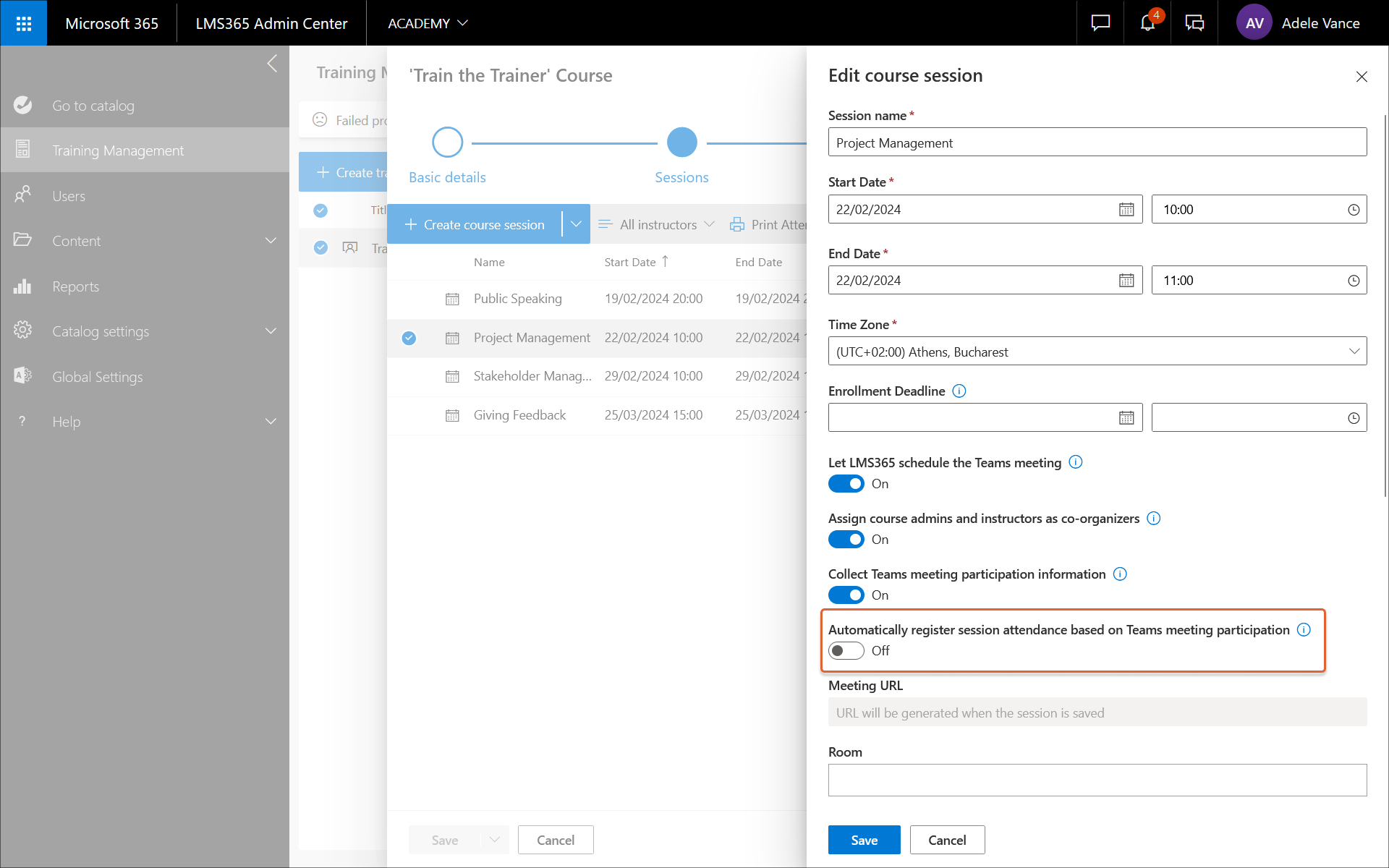Click Create course session button
The width and height of the screenshot is (1389, 868).
475,225
